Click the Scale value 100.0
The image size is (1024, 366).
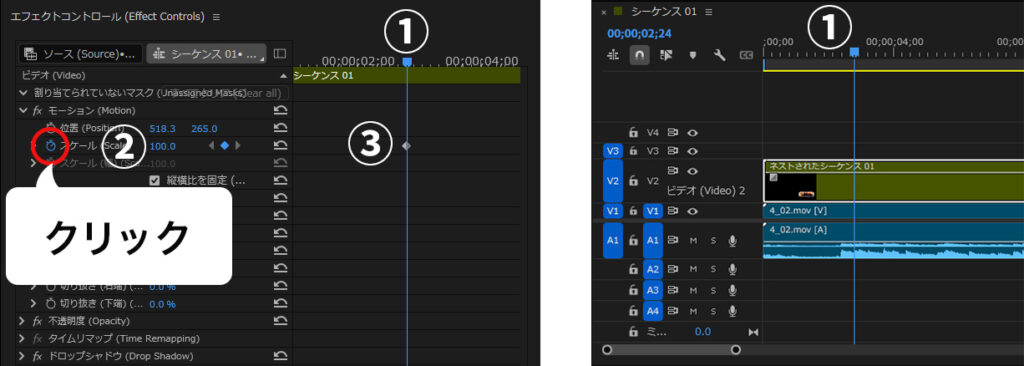pos(163,146)
